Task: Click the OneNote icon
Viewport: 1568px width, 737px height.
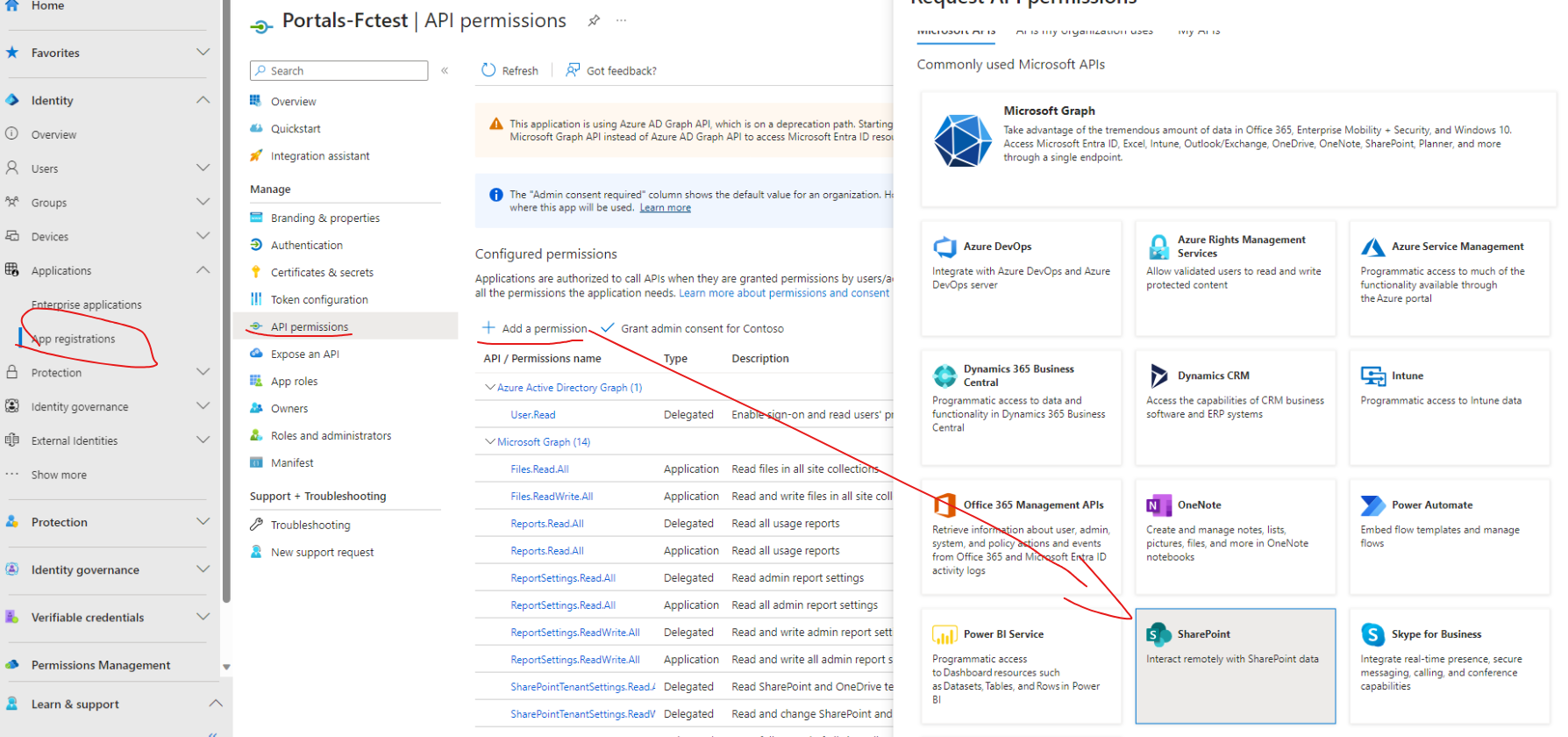Action: (1158, 504)
